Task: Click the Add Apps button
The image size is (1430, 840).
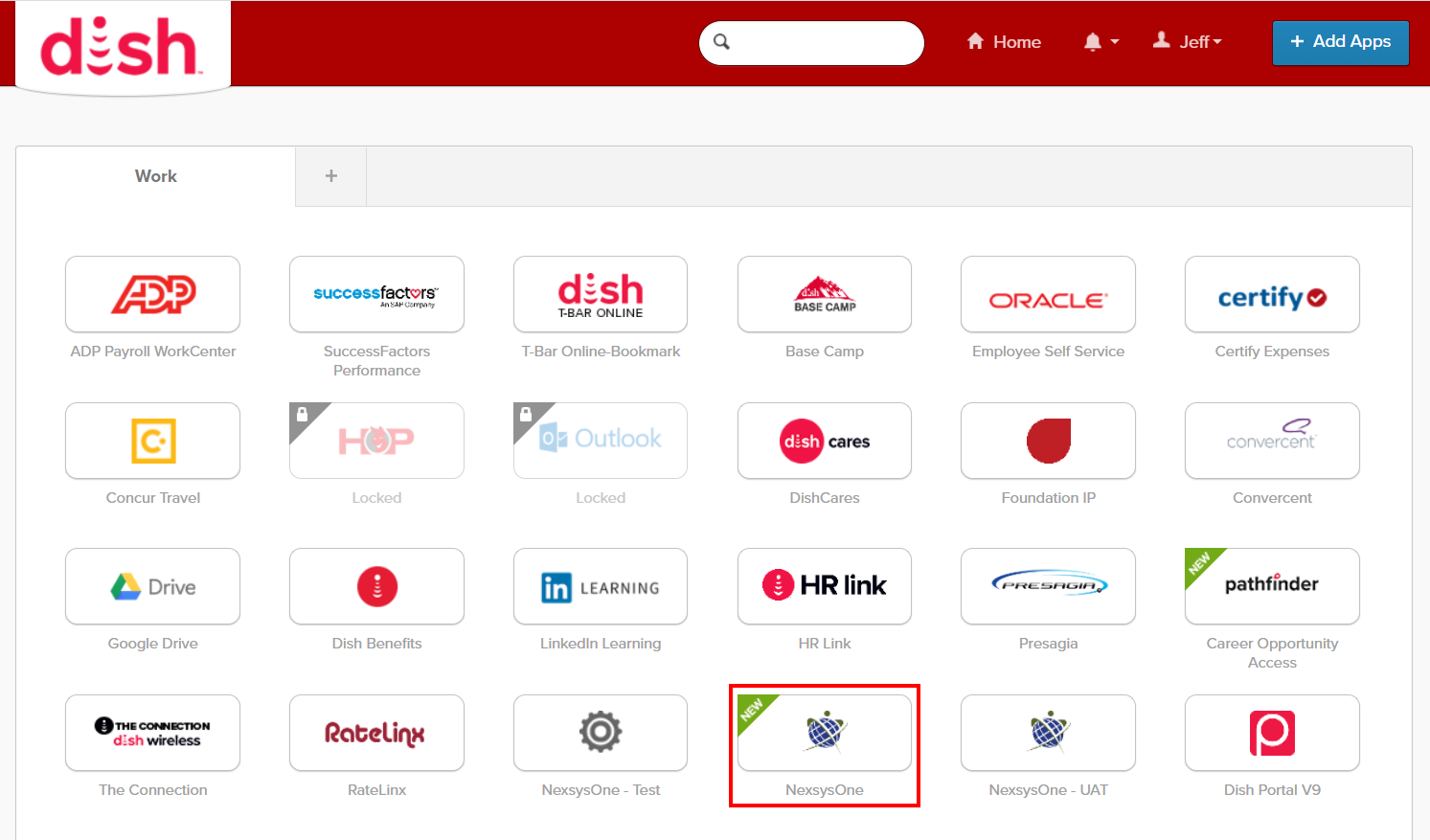Action: pos(1340,42)
